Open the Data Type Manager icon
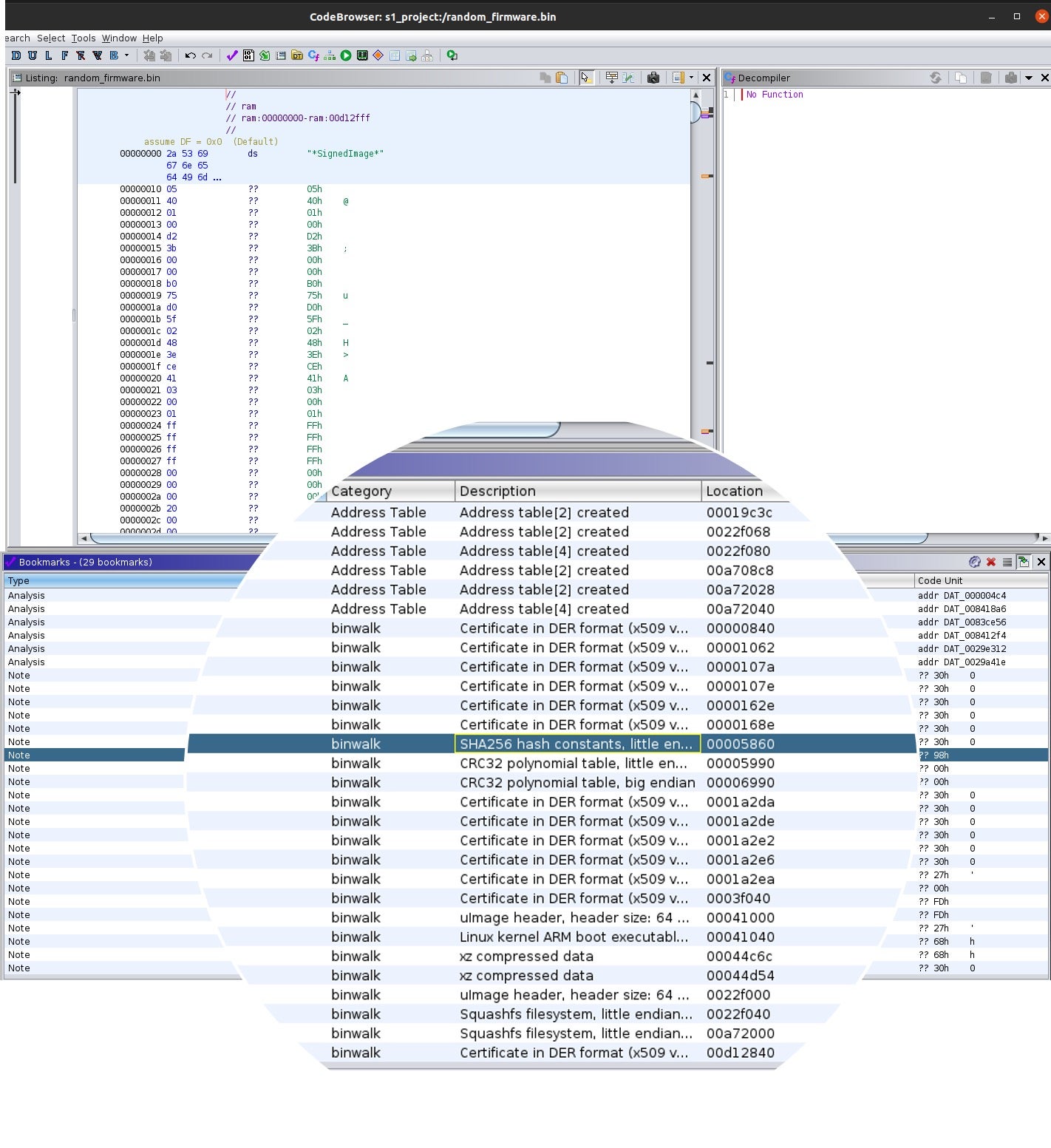The height and width of the screenshot is (1148, 1051). 297,55
